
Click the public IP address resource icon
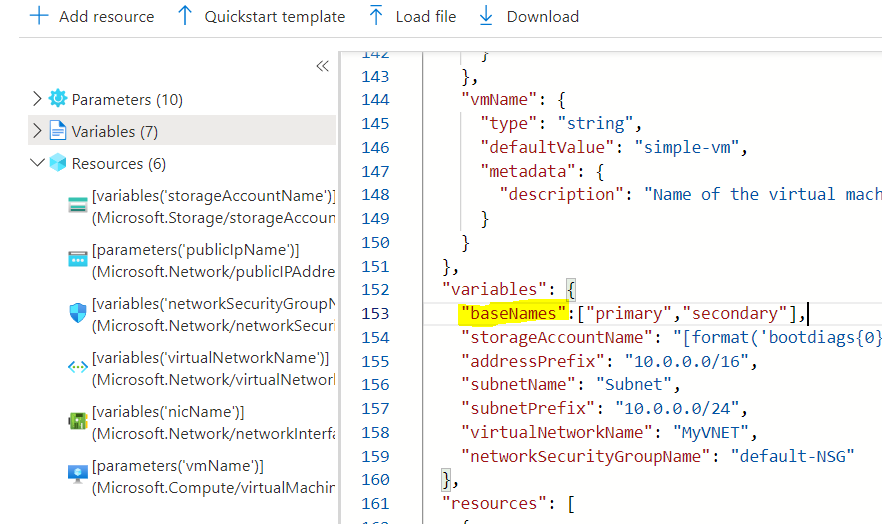[78, 259]
